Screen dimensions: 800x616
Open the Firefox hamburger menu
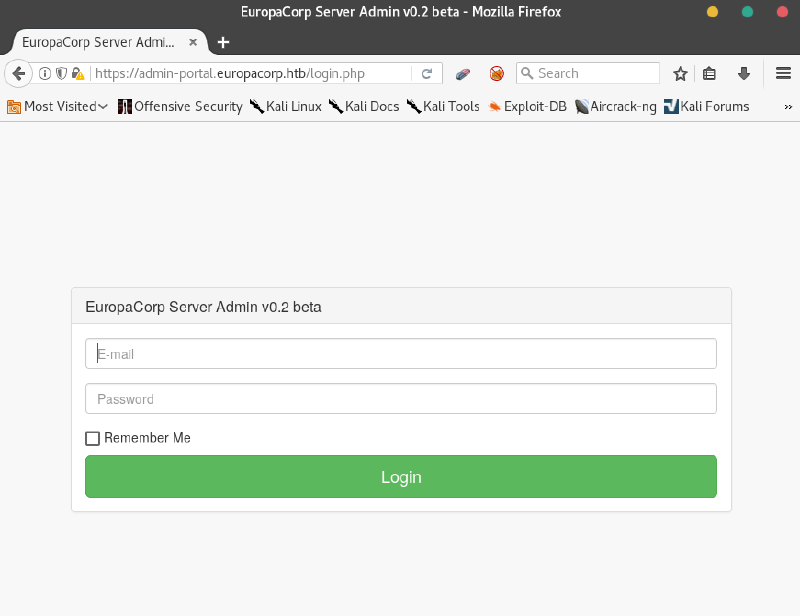click(x=783, y=73)
